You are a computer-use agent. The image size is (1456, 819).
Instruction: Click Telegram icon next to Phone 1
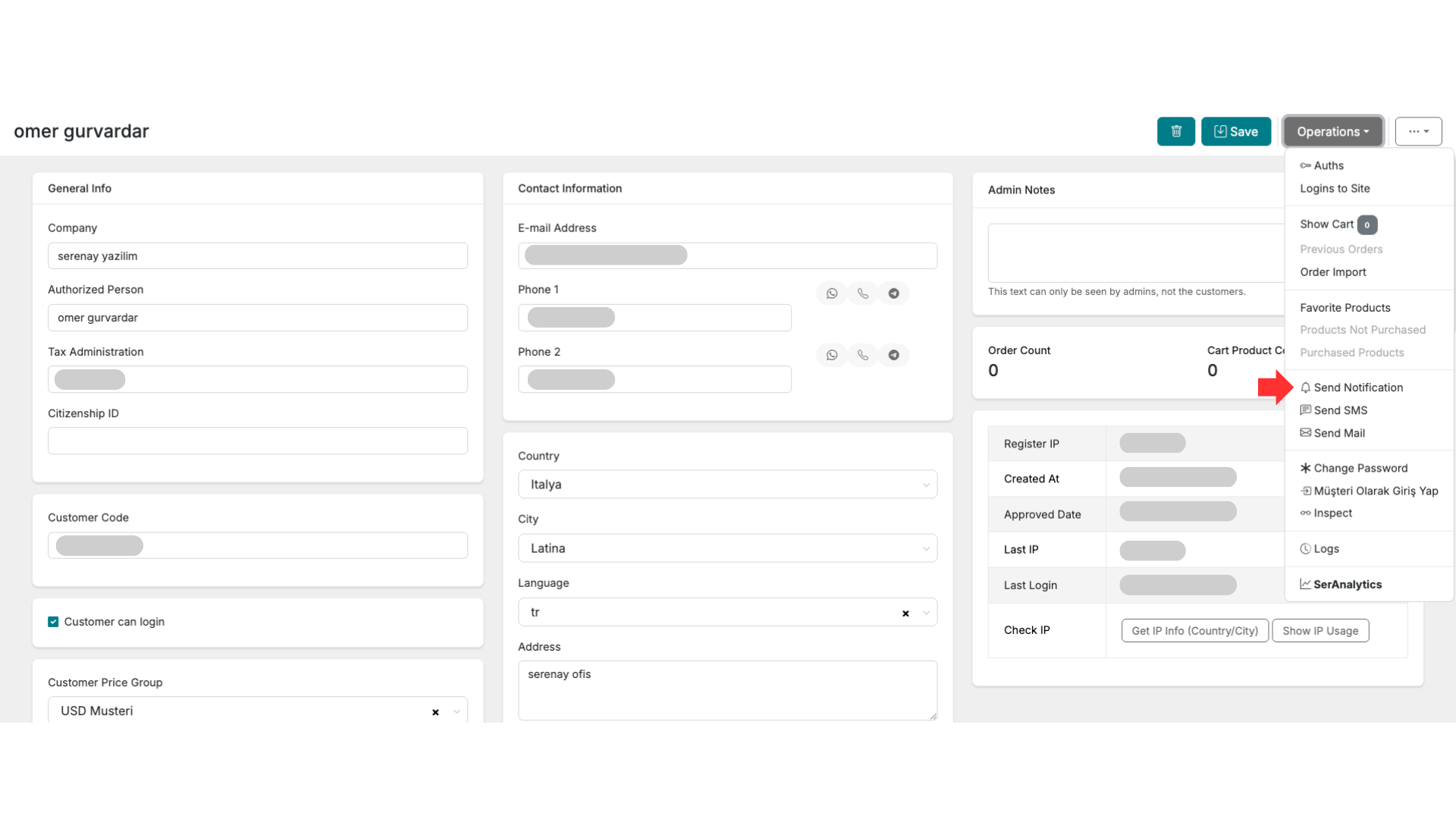(894, 293)
